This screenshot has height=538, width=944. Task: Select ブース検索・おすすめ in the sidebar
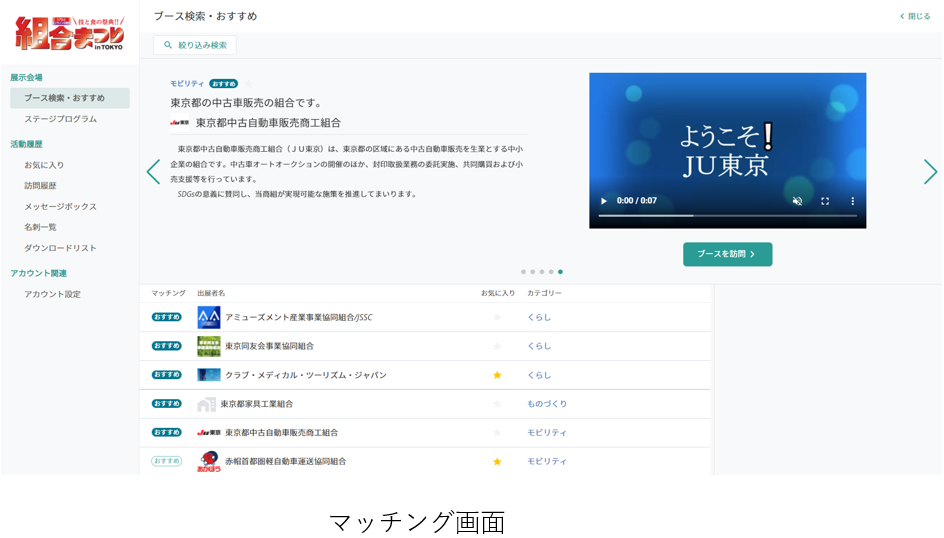[70, 98]
